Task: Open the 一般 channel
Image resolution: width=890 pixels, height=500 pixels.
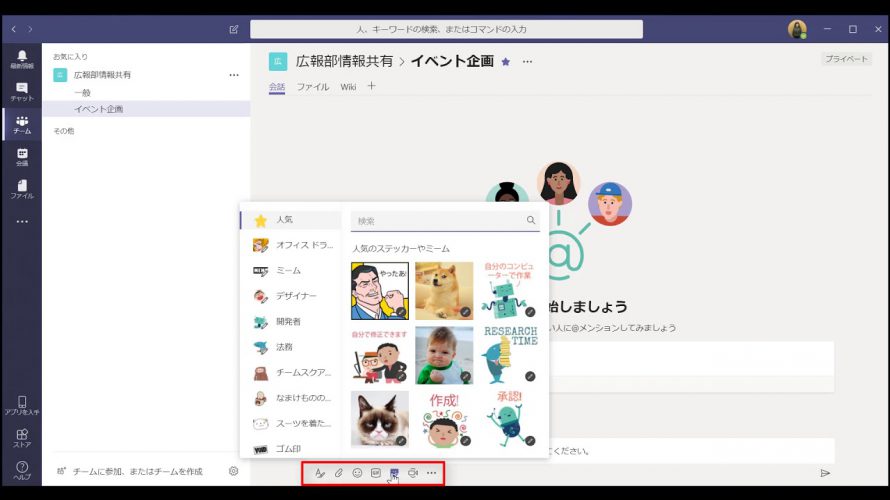Action: coord(82,93)
